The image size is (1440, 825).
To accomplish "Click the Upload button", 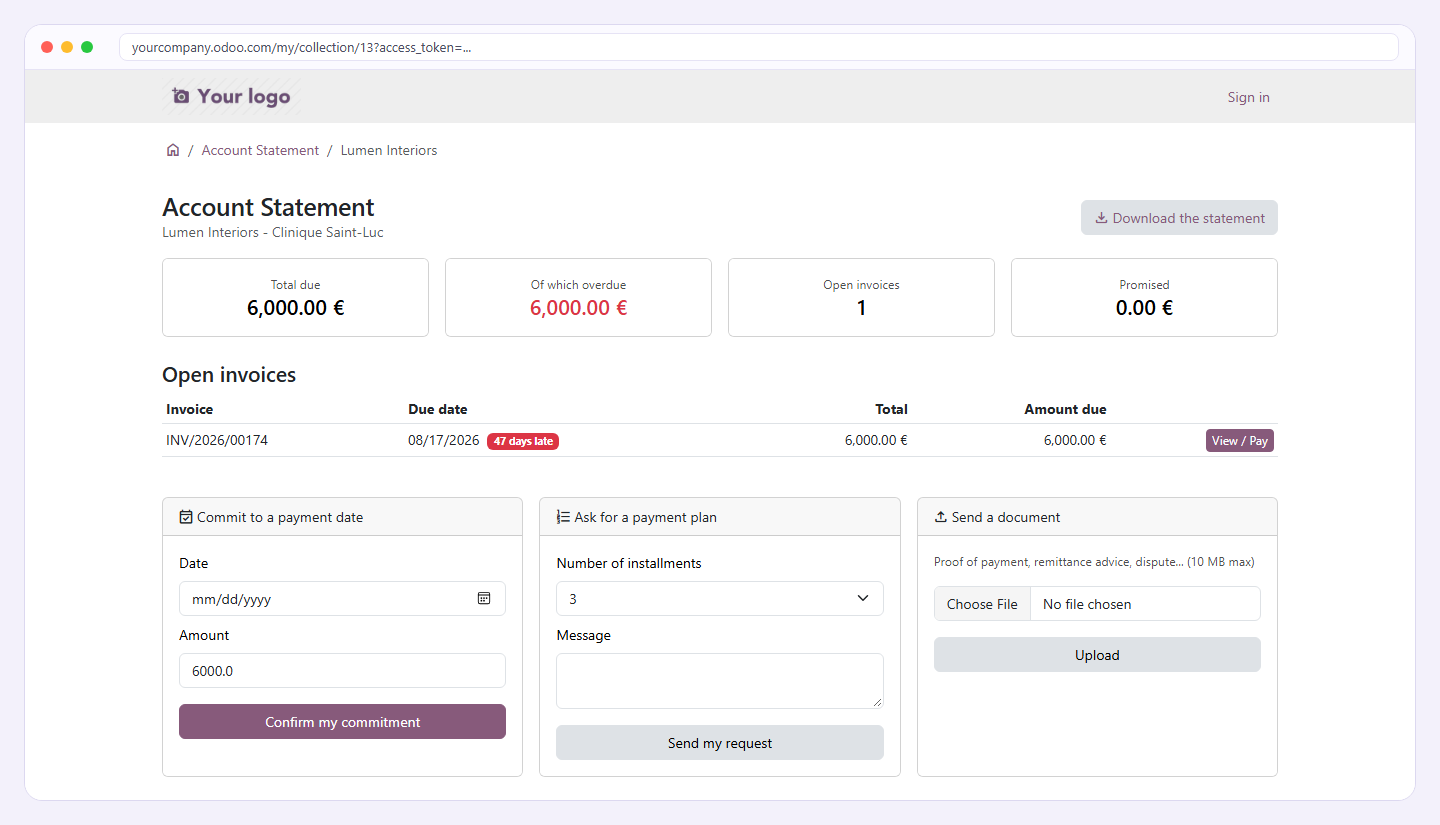I will 1097,655.
